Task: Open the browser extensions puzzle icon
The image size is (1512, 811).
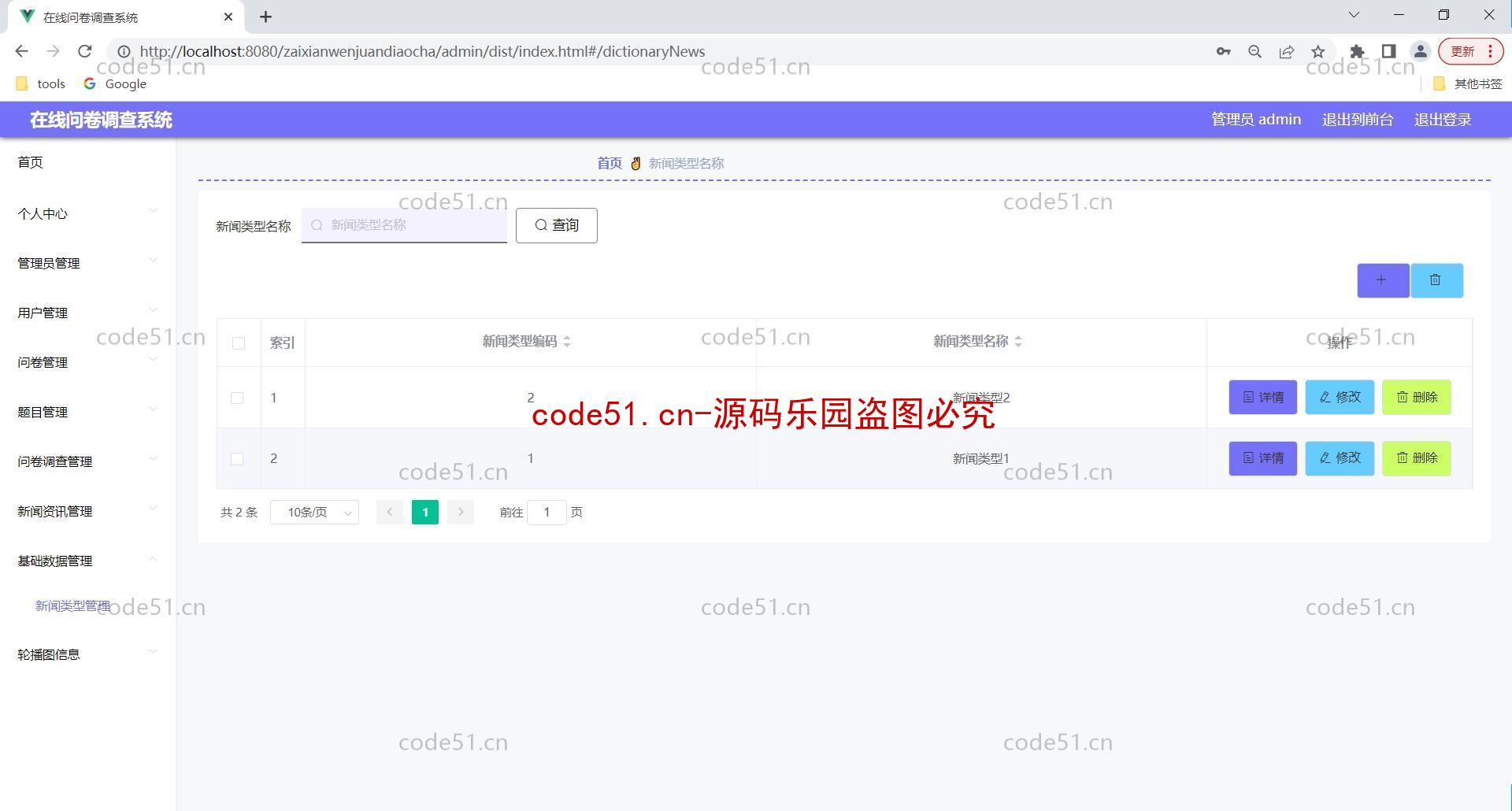Action: click(1357, 51)
